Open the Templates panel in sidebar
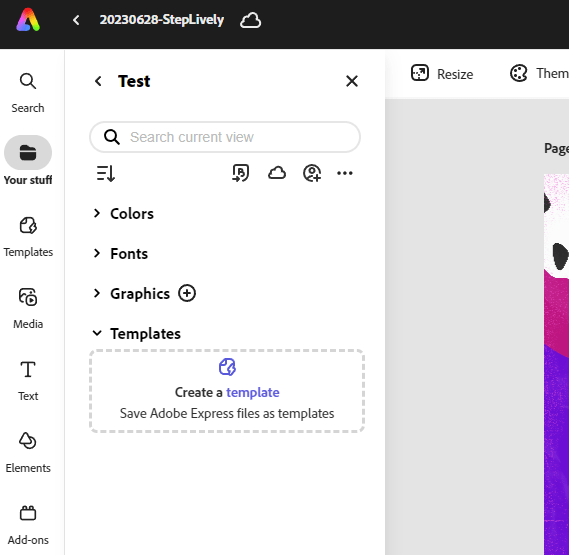The width and height of the screenshot is (569, 555). (x=28, y=237)
